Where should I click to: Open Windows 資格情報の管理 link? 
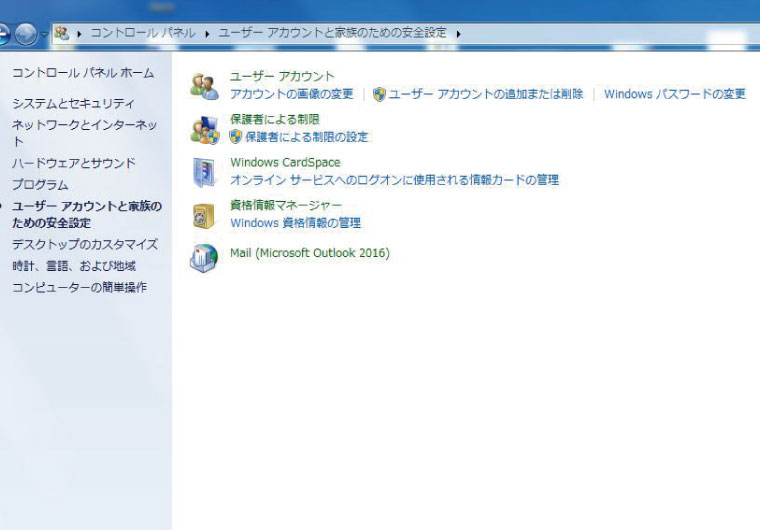click(295, 223)
